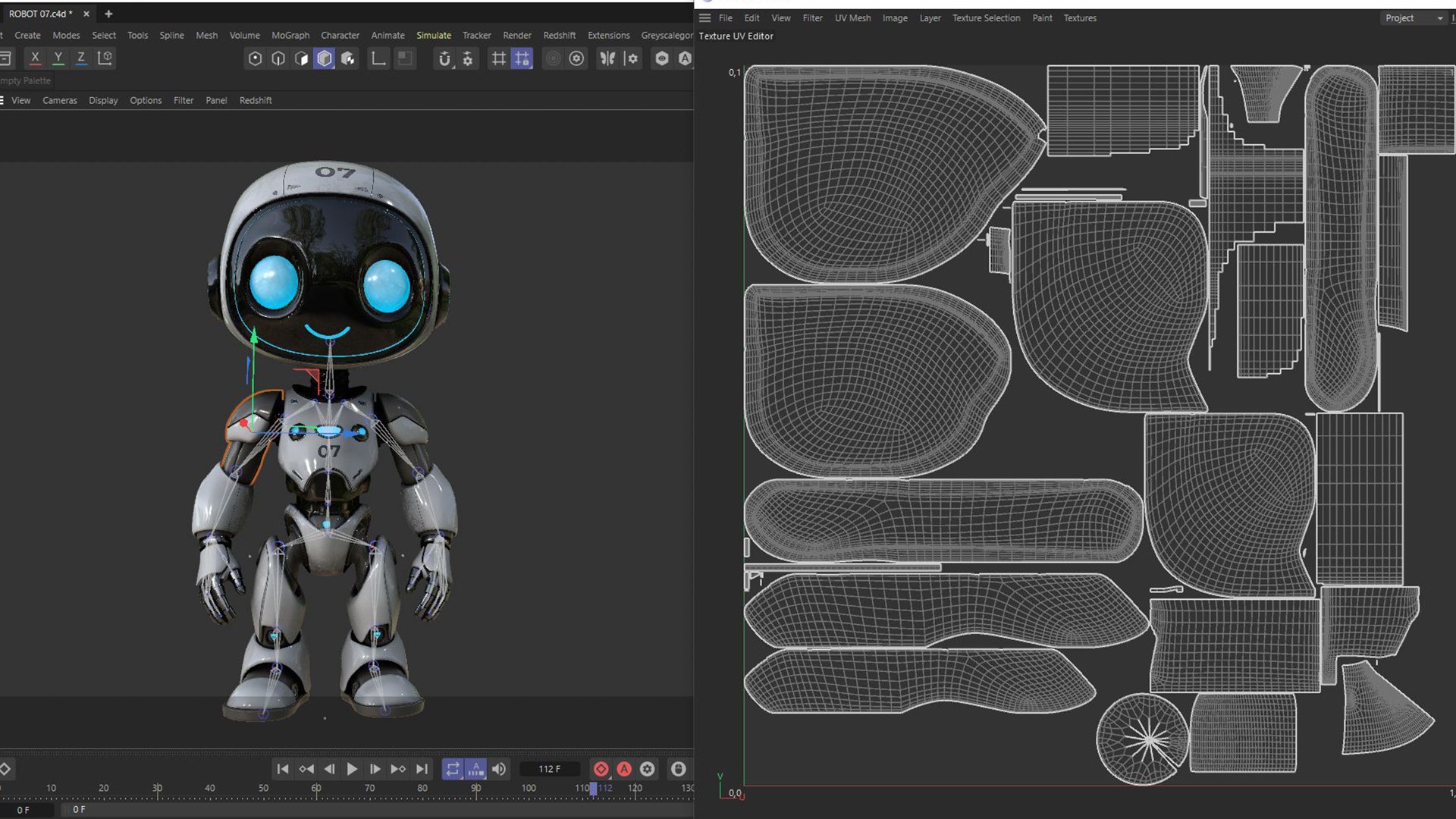Image resolution: width=1456 pixels, height=819 pixels.
Task: Open the UV Mesh menu
Action: pos(852,18)
